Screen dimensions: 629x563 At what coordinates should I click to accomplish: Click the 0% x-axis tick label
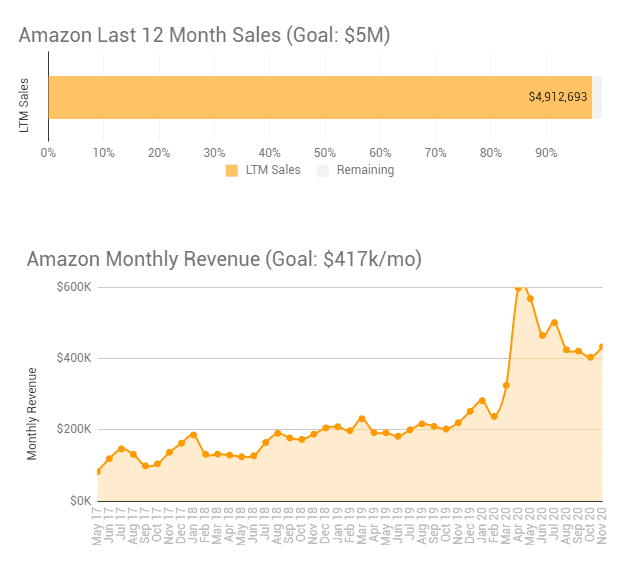48,153
